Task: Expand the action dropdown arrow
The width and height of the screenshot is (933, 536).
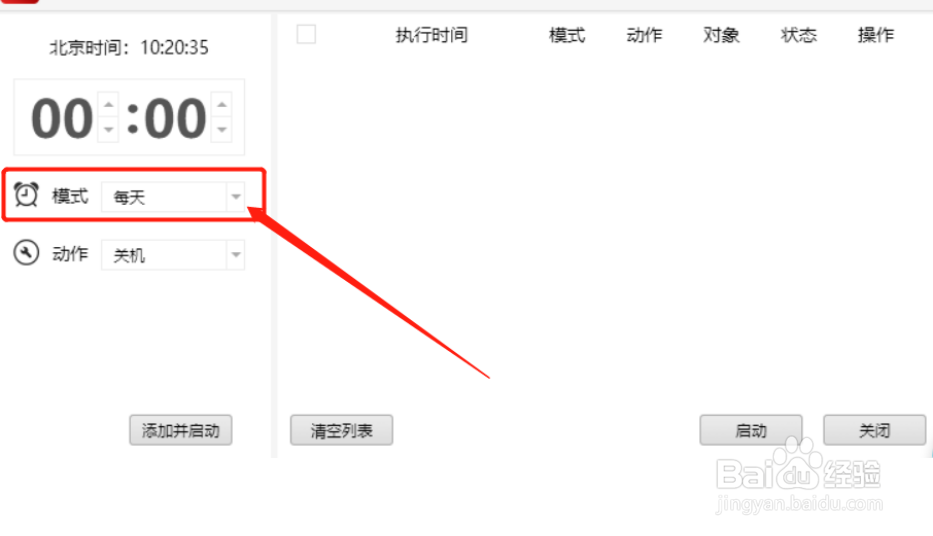Action: coord(236,255)
